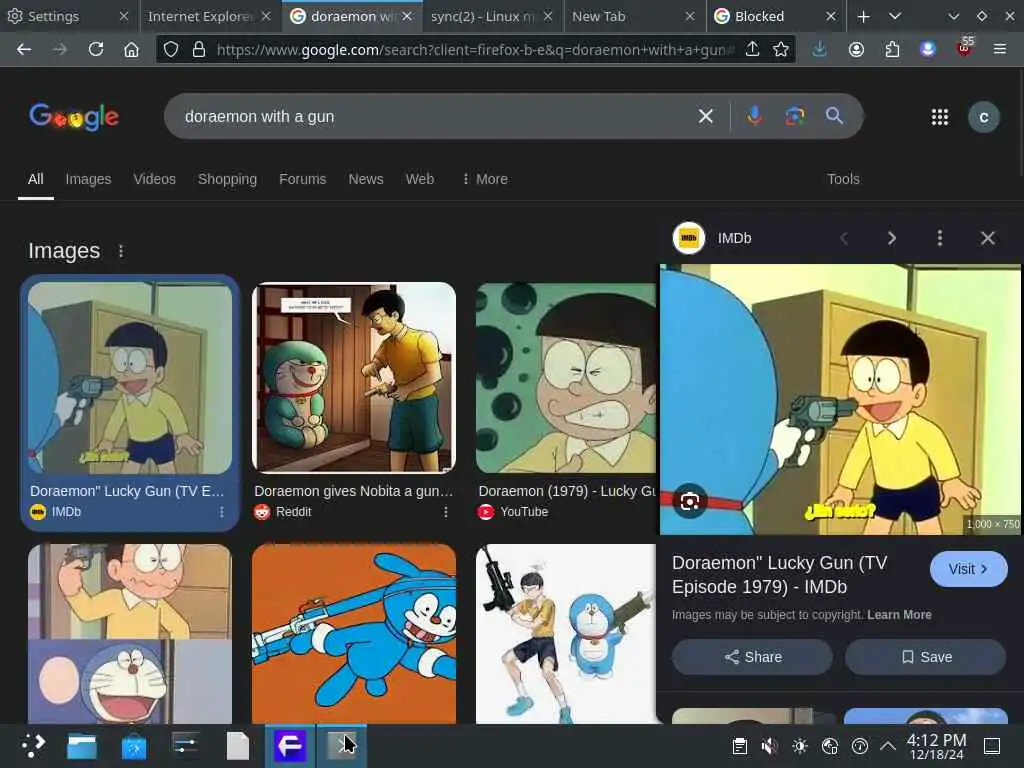Open the orange background blue rabbit thumbnail
Image resolution: width=1024 pixels, height=768 pixels.
click(353, 633)
